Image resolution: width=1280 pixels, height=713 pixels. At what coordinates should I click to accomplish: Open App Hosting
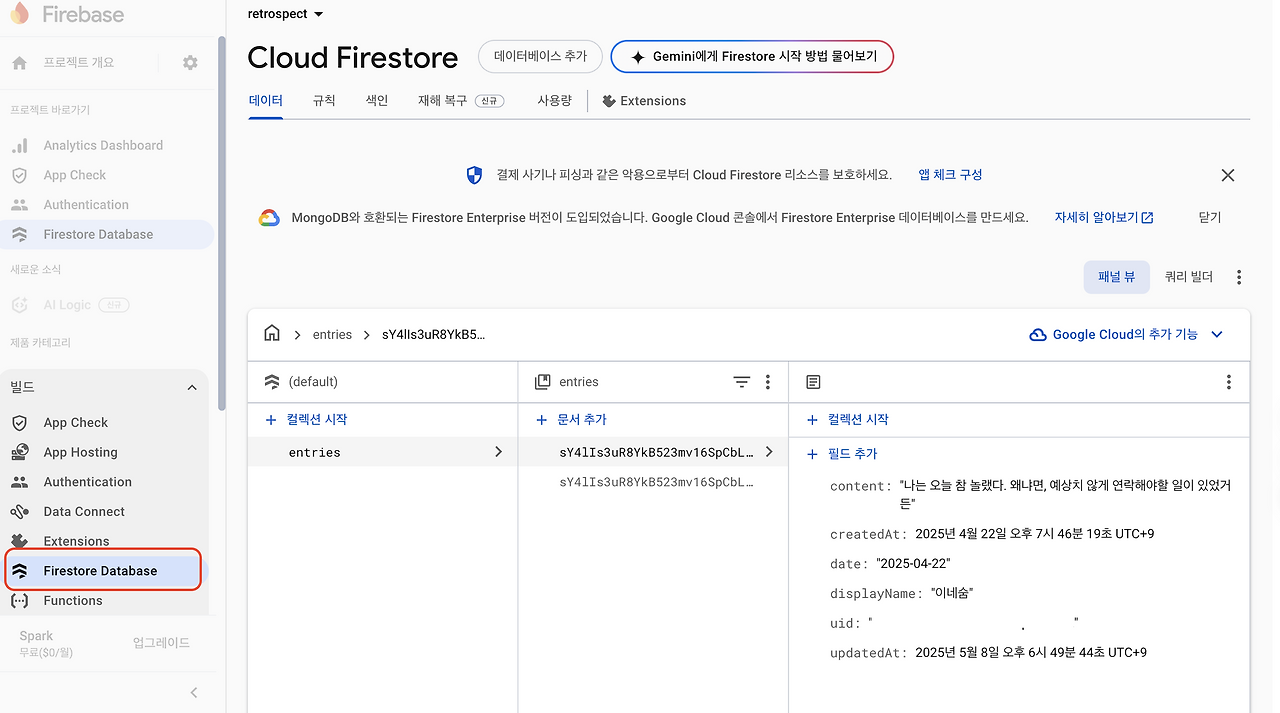[x=81, y=452]
